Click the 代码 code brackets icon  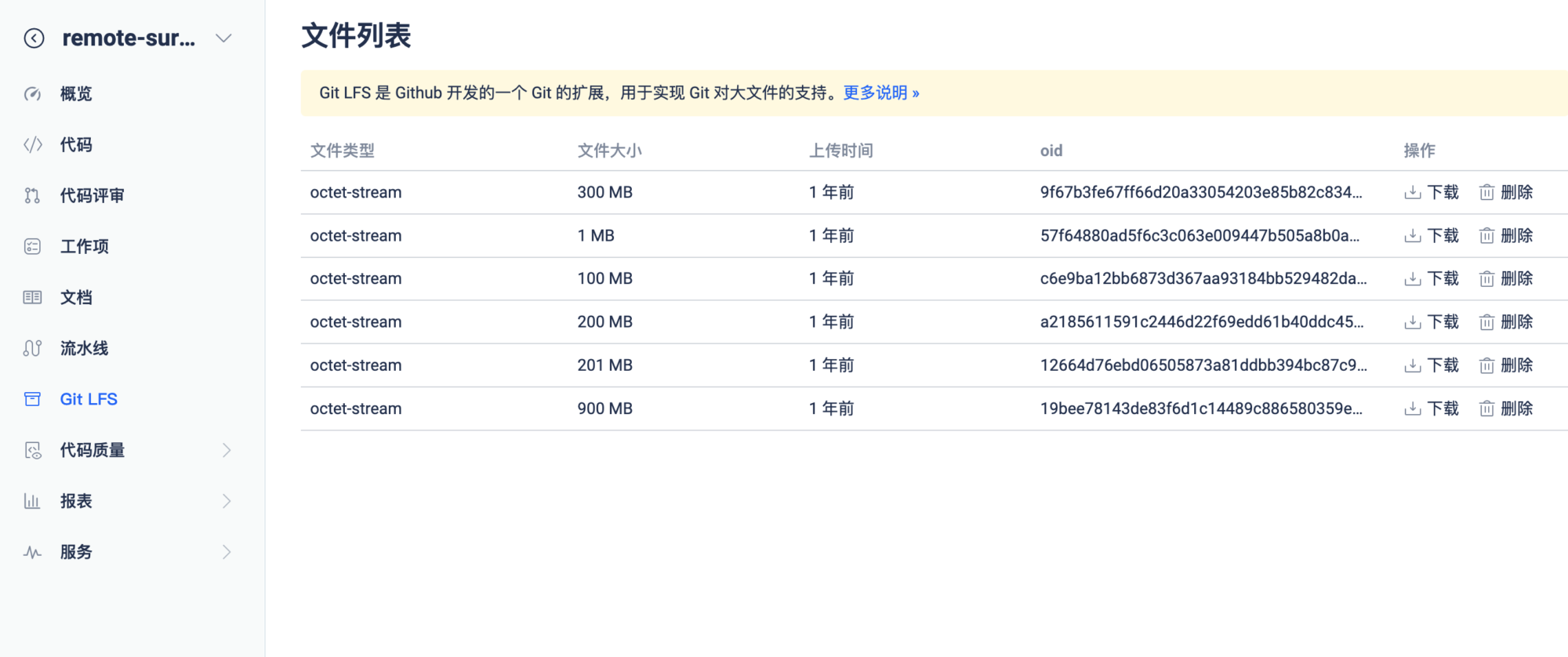coord(32,145)
